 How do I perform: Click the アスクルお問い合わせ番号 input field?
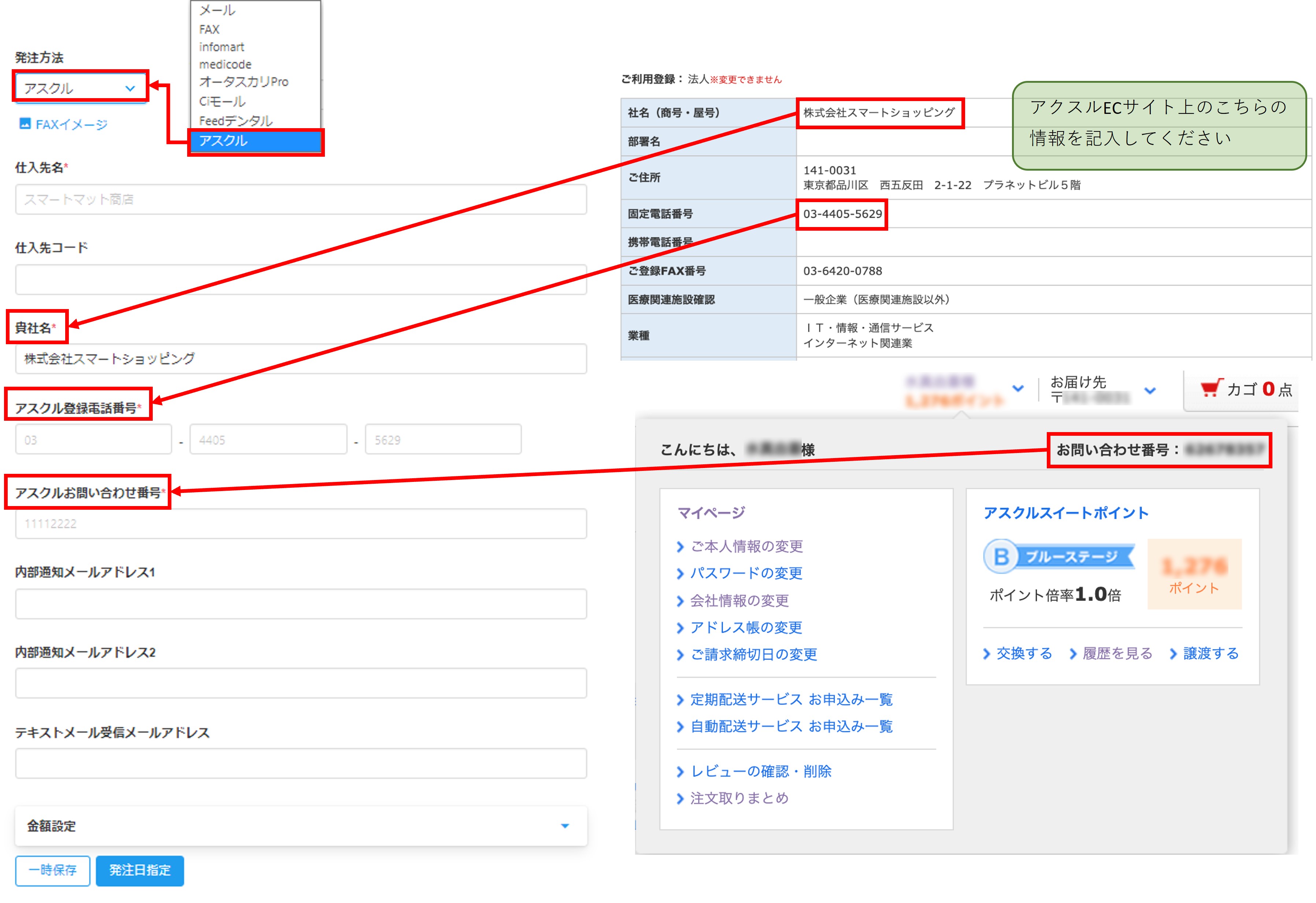tap(301, 523)
